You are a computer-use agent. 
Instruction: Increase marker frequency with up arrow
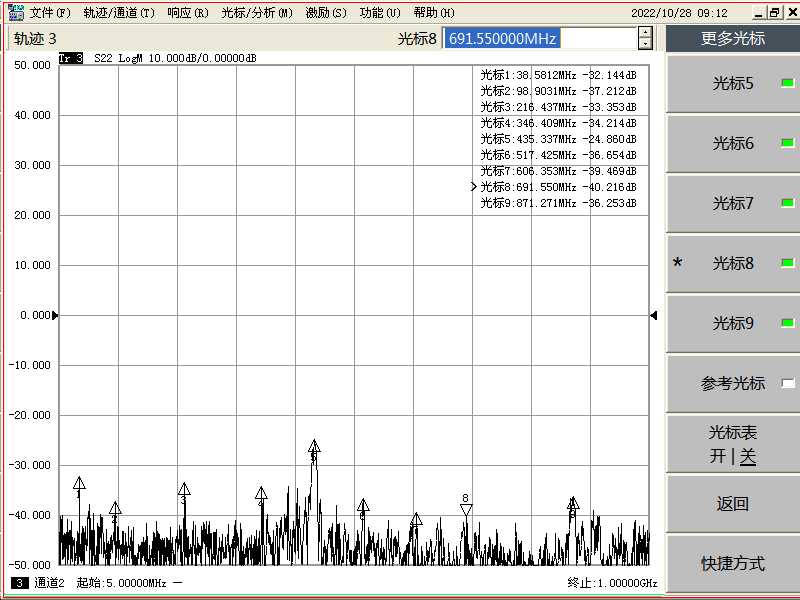pos(645,33)
